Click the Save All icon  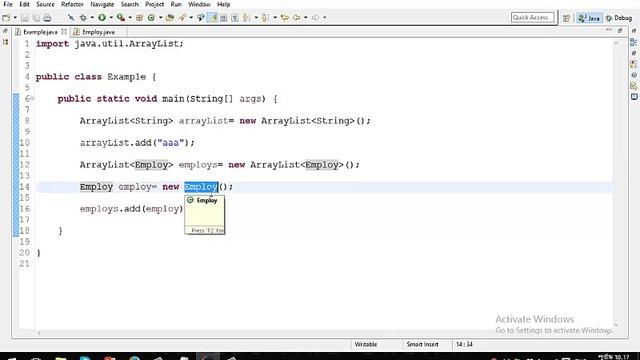coord(36,18)
